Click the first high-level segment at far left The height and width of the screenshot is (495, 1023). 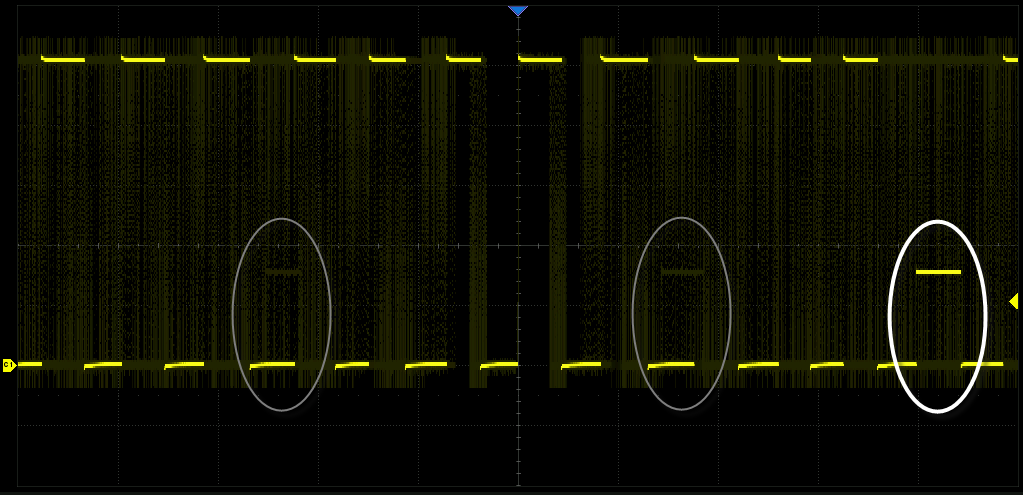tap(63, 60)
